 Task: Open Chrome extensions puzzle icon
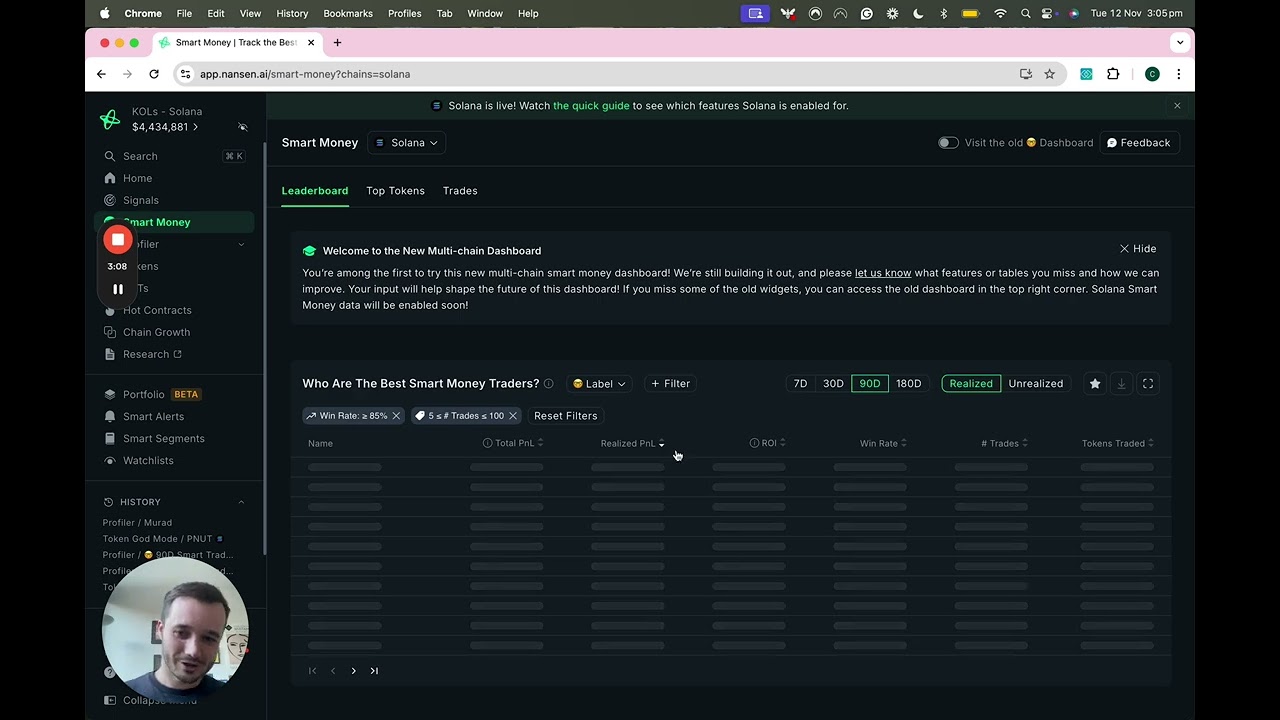tap(1113, 74)
